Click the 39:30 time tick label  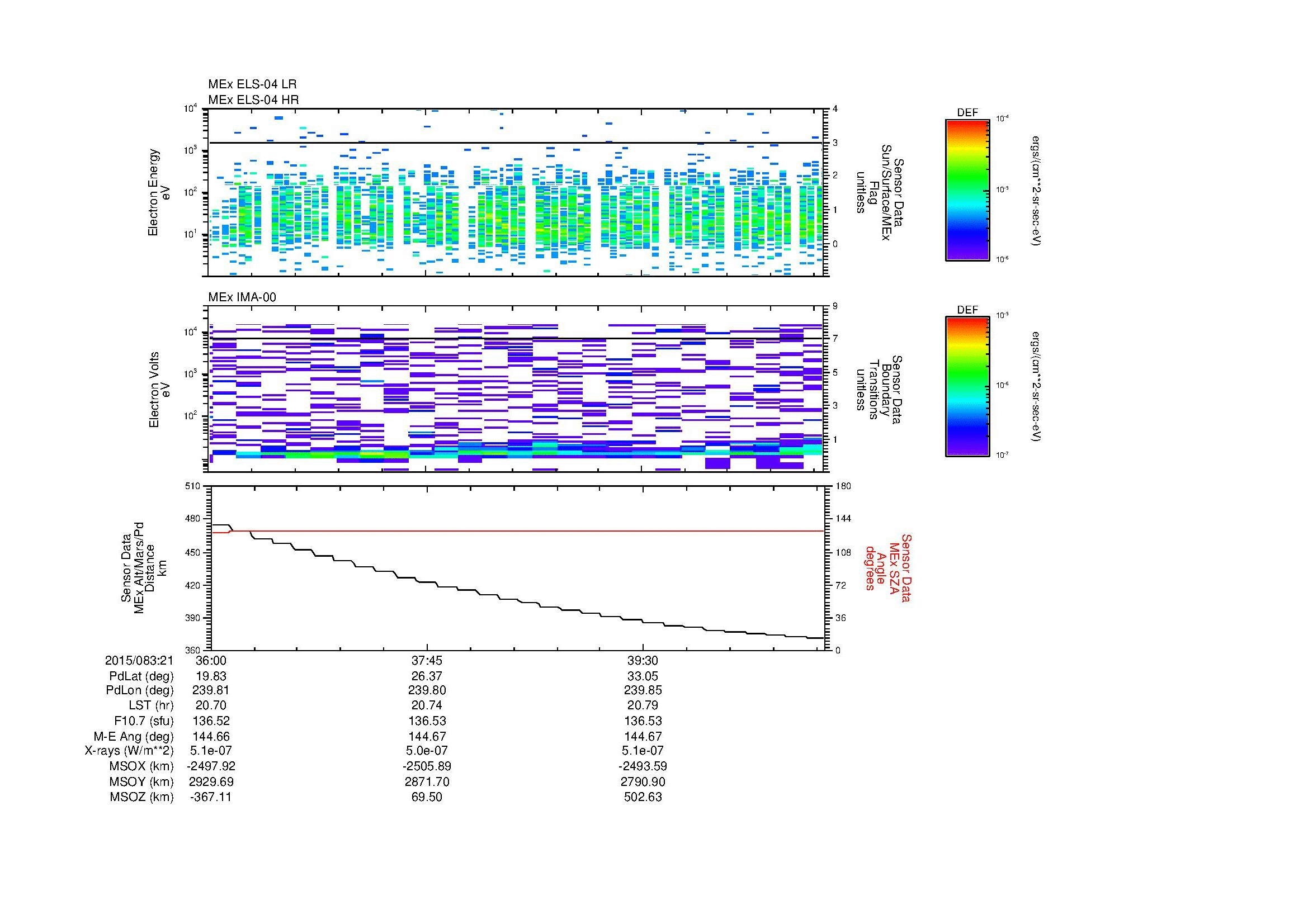(x=643, y=660)
